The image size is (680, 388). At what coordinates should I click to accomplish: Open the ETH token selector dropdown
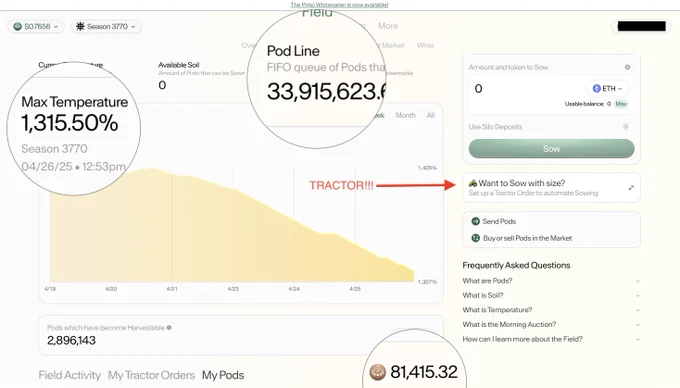[x=607, y=88]
